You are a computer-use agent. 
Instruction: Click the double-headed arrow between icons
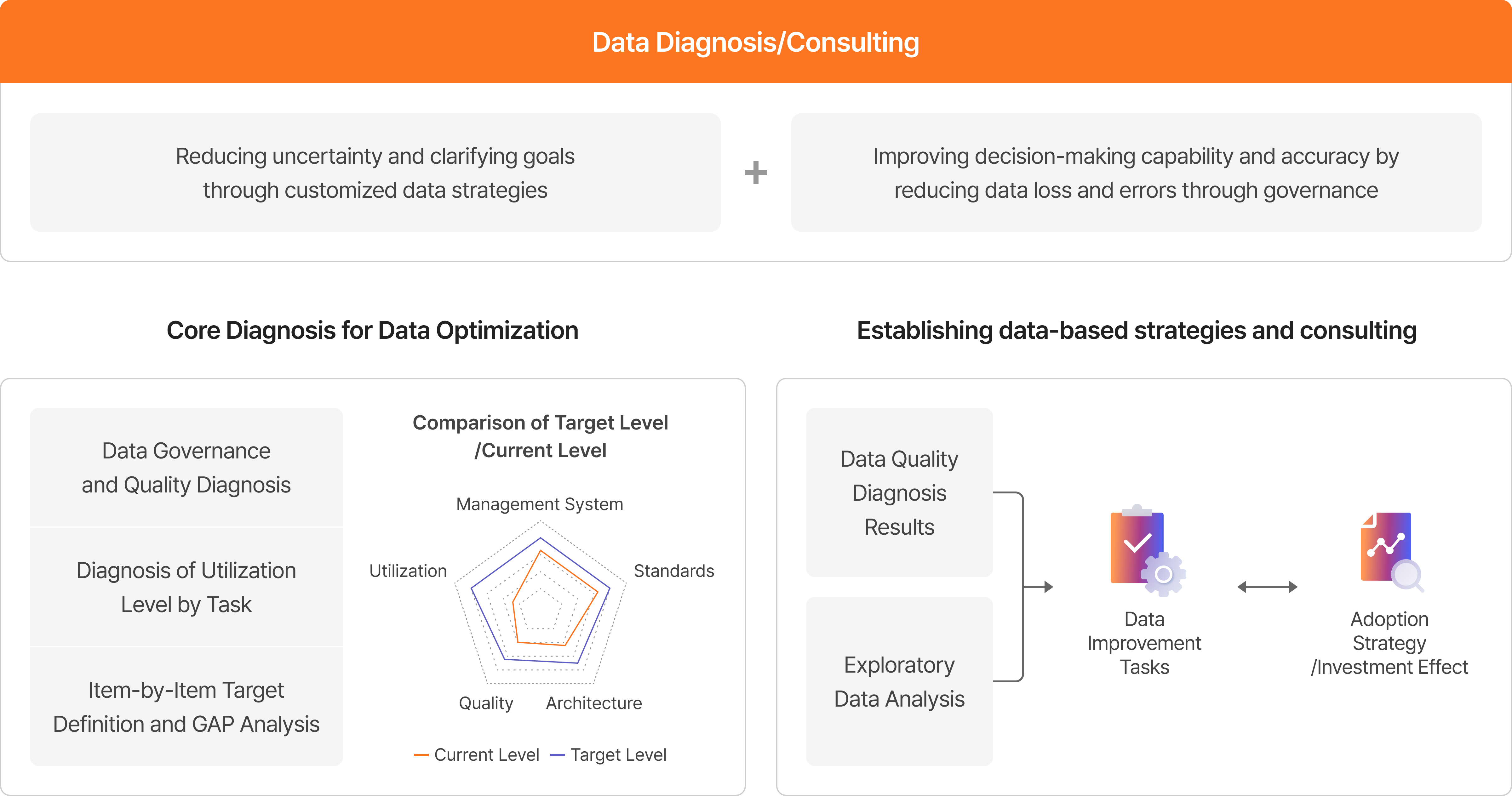pos(1267,587)
